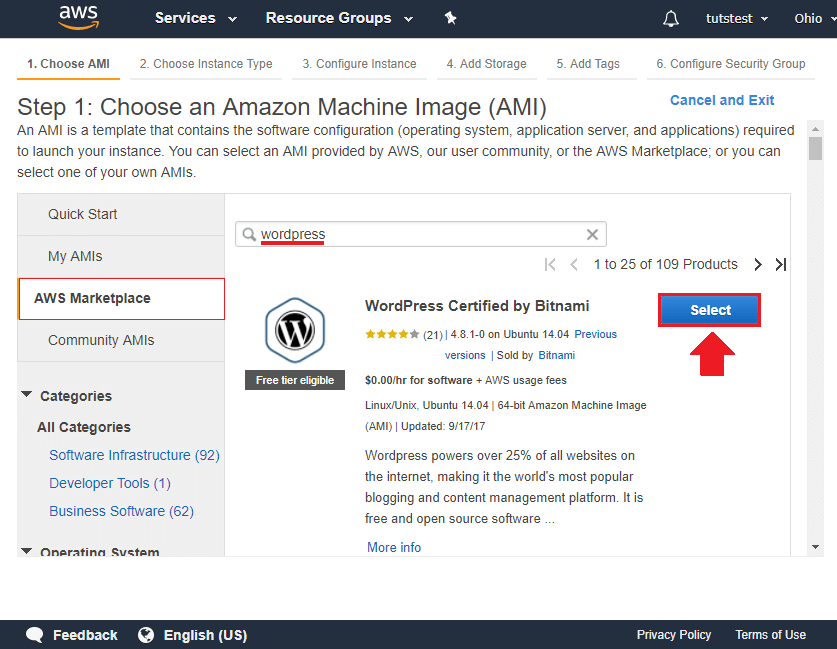Click the magnifier search icon
Image resolution: width=837 pixels, height=649 pixels.
coord(249,234)
